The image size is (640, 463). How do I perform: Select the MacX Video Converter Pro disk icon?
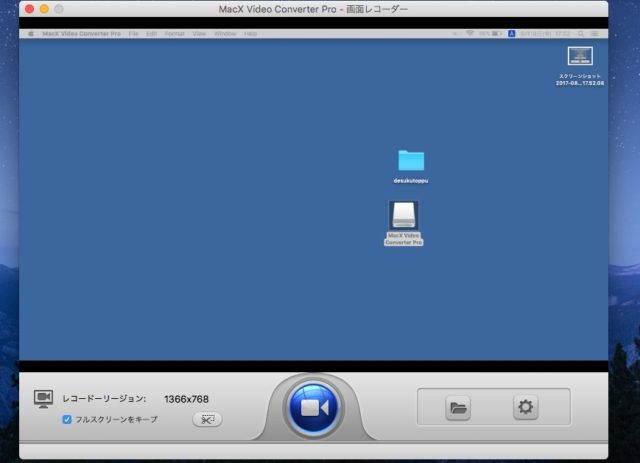(403, 215)
